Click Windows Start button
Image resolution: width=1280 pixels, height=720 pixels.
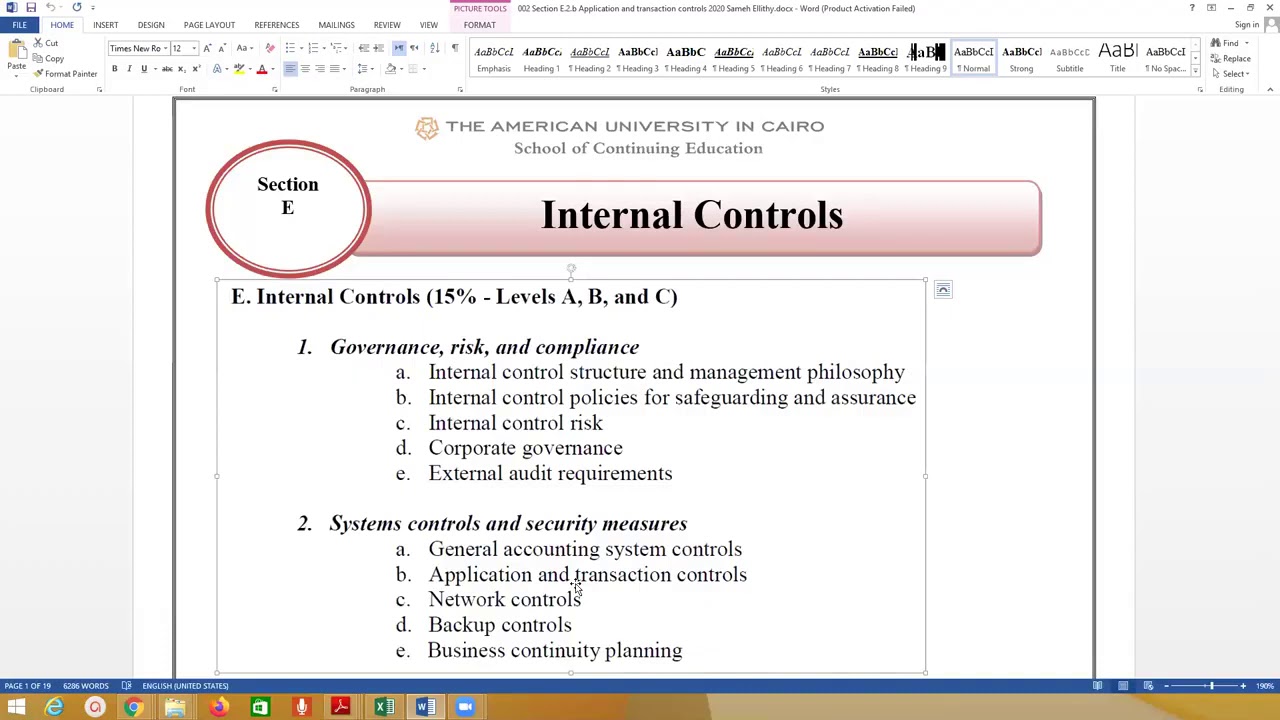pyautogui.click(x=16, y=708)
